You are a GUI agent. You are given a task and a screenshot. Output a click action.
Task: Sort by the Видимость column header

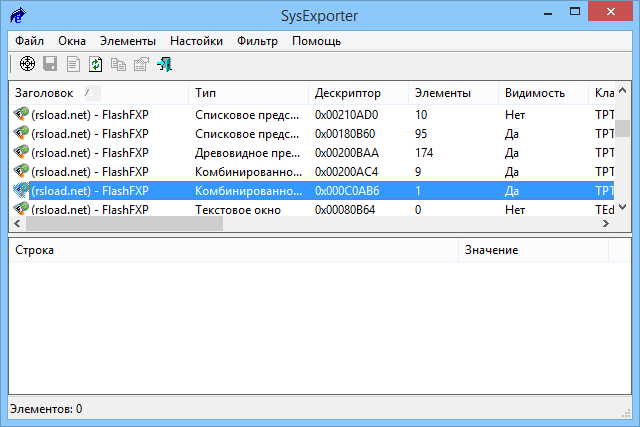point(543,93)
